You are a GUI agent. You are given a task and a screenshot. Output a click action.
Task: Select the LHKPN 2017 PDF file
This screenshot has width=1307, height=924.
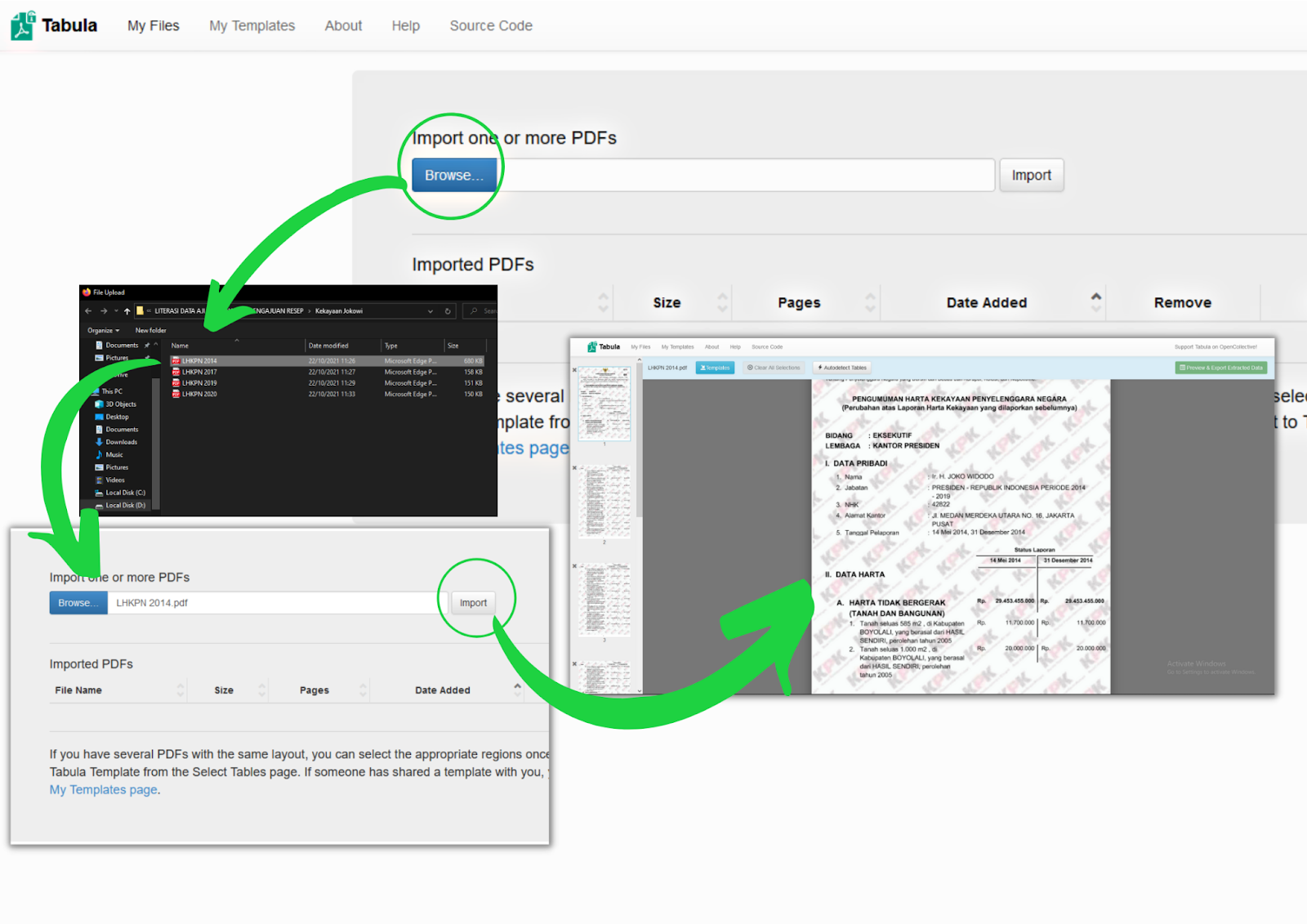click(327, 372)
